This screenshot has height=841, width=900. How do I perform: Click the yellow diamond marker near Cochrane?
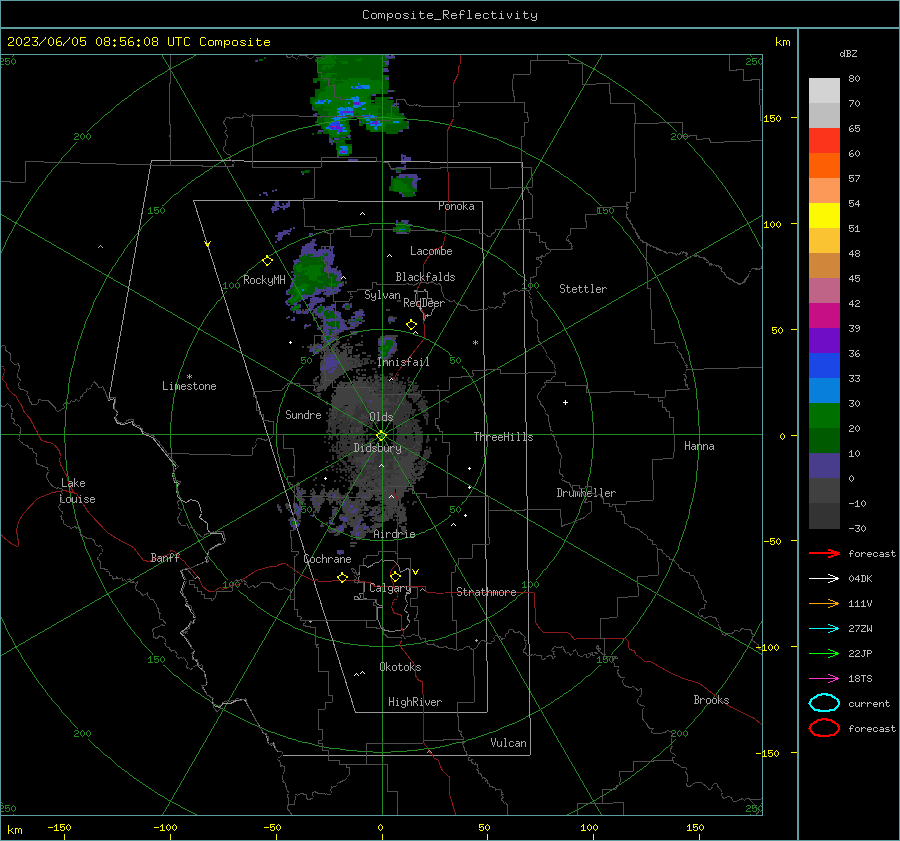(342, 577)
